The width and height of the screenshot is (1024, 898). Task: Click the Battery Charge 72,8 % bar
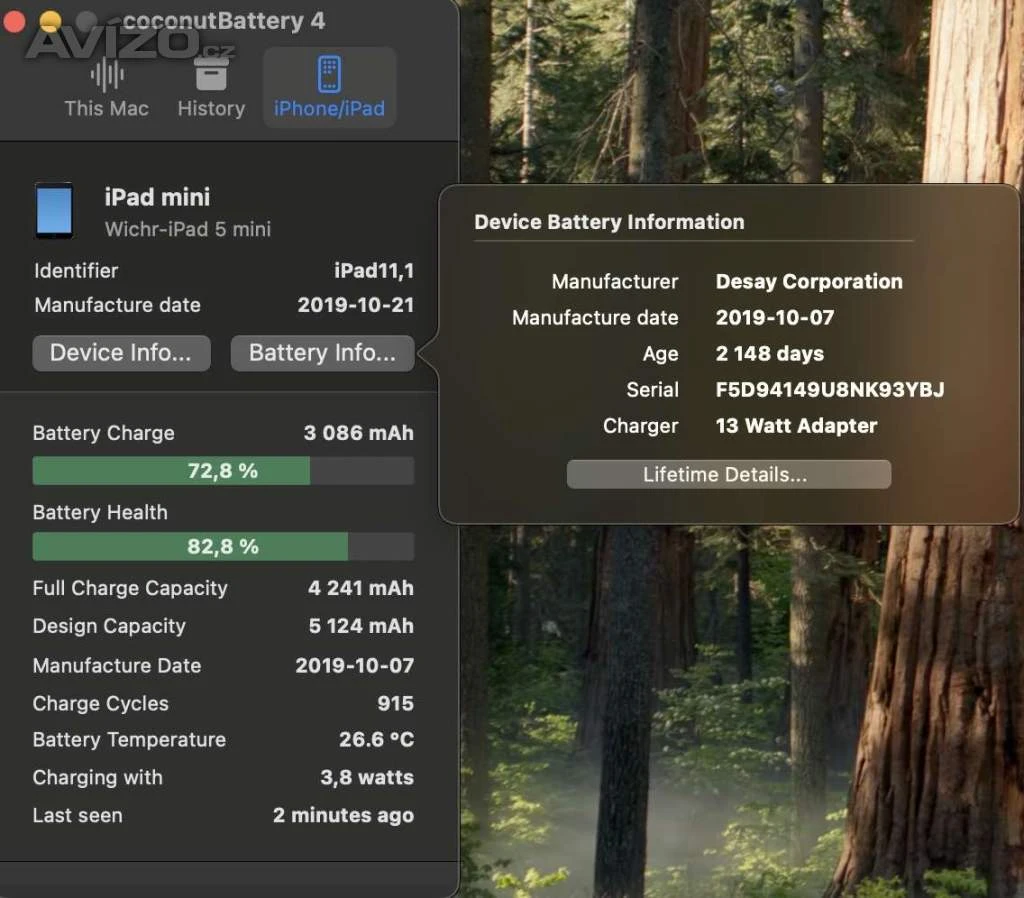223,471
